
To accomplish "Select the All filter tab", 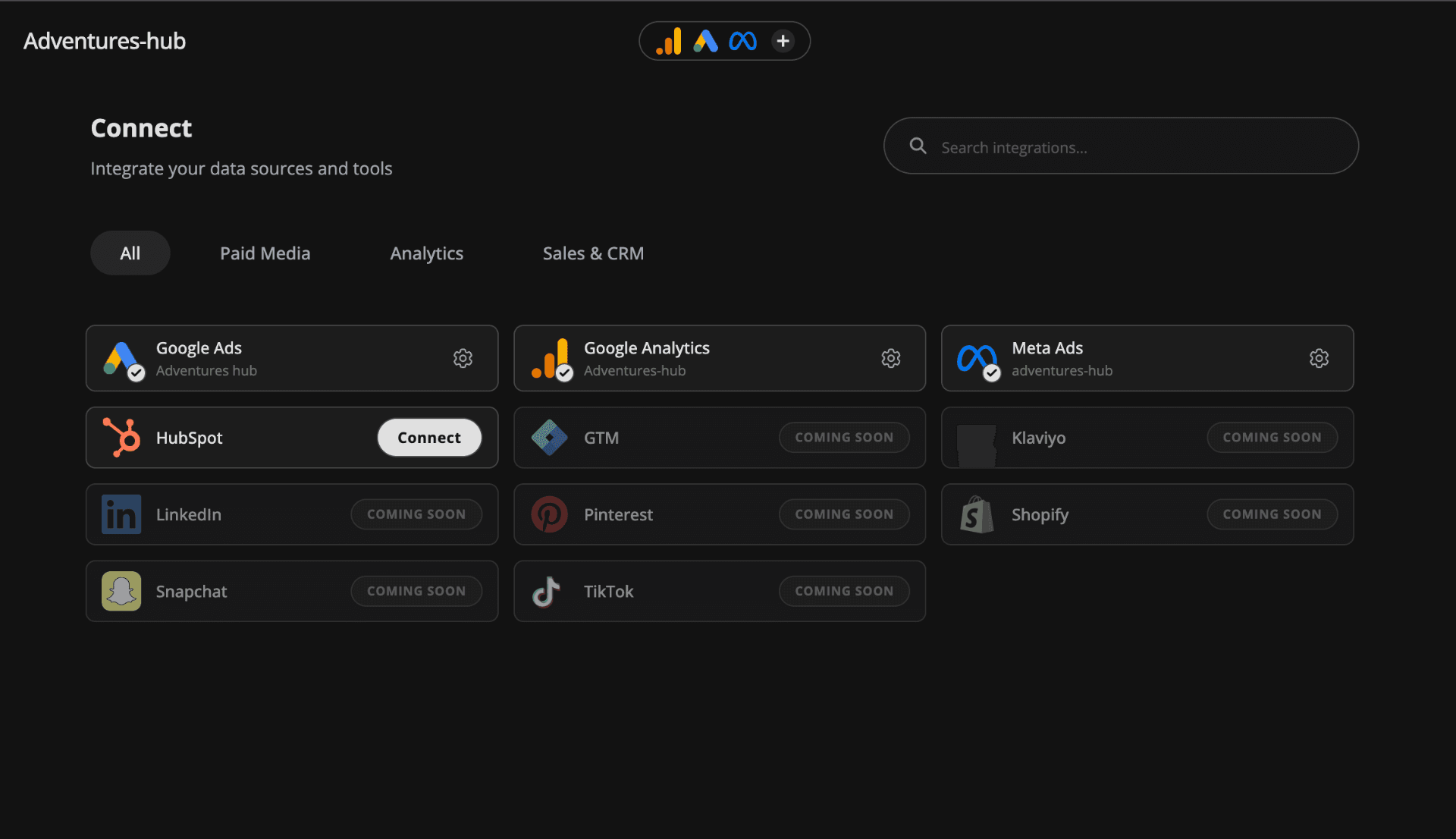I will click(x=130, y=253).
